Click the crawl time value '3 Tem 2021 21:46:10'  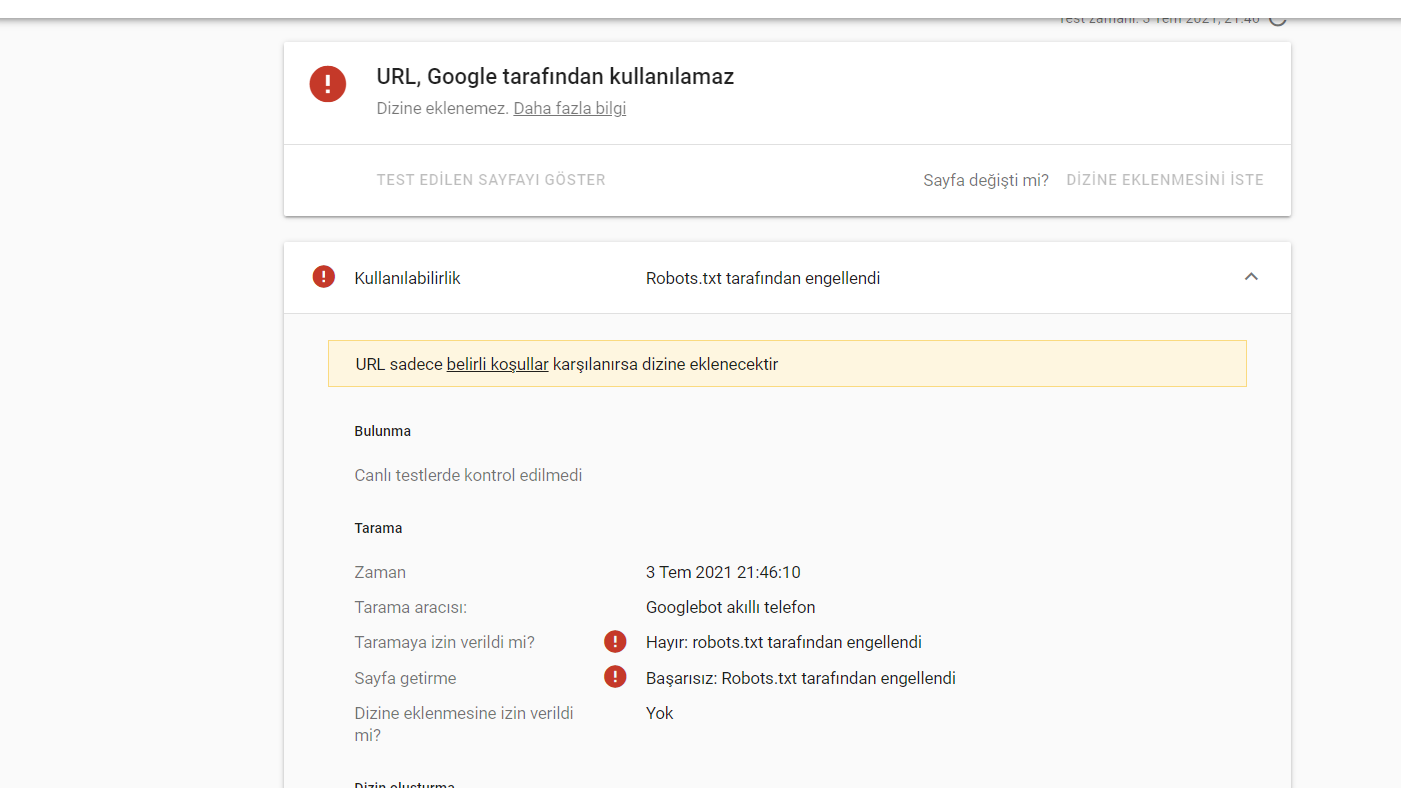[723, 572]
